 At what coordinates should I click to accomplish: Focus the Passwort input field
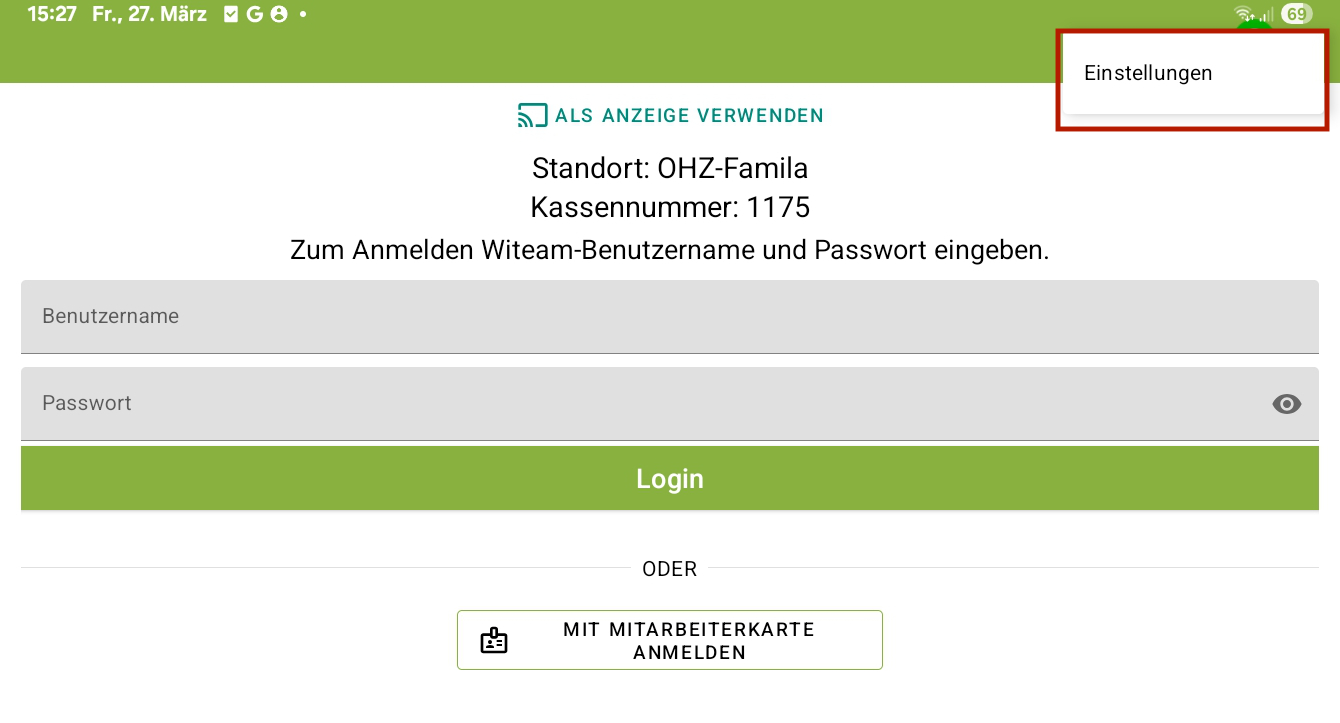[x=640, y=404]
